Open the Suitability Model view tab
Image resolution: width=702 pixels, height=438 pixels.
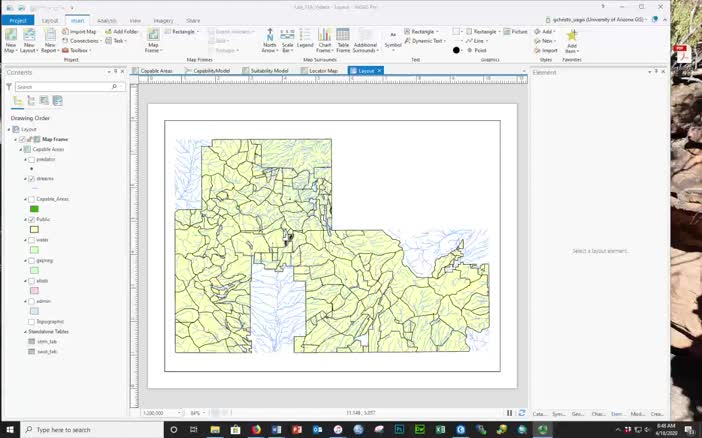tap(268, 71)
